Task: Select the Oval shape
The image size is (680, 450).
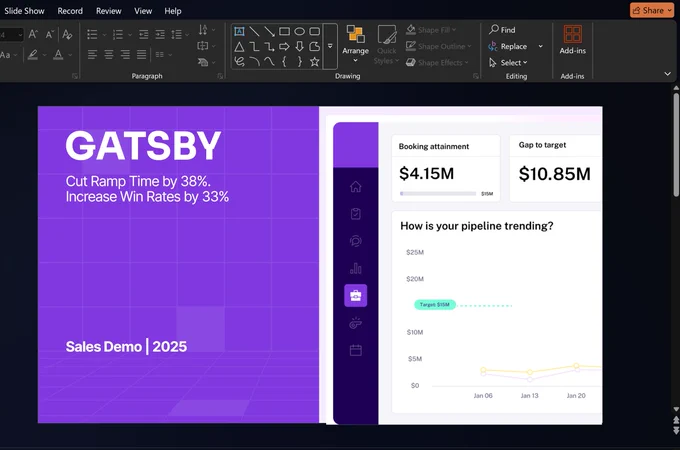Action: (x=300, y=31)
